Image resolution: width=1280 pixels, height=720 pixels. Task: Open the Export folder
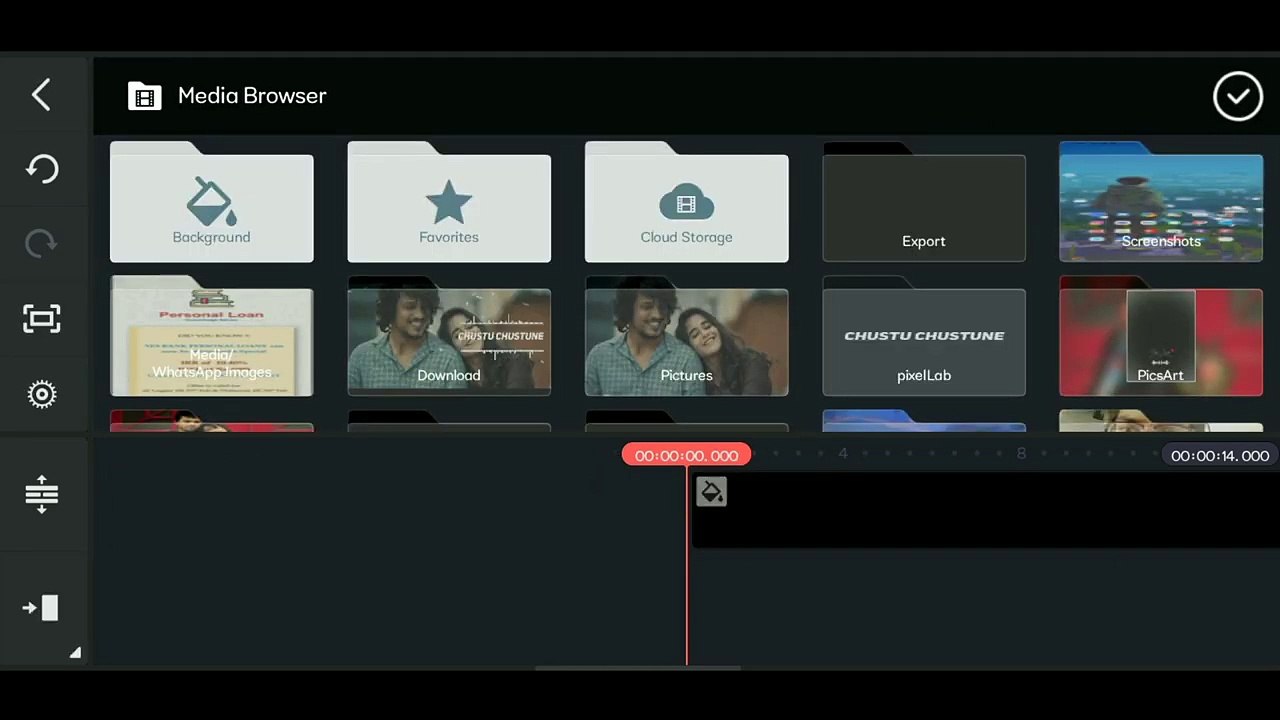click(924, 202)
